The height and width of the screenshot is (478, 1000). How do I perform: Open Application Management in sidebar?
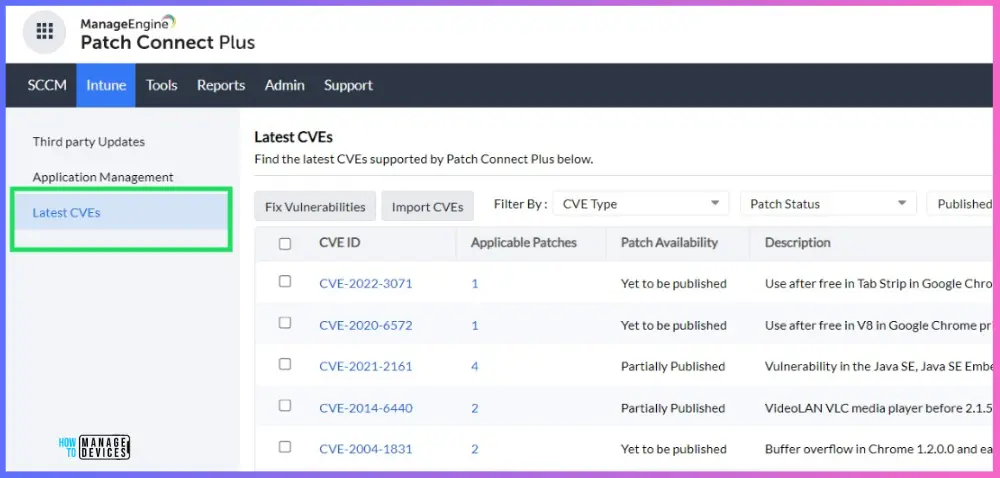(103, 177)
